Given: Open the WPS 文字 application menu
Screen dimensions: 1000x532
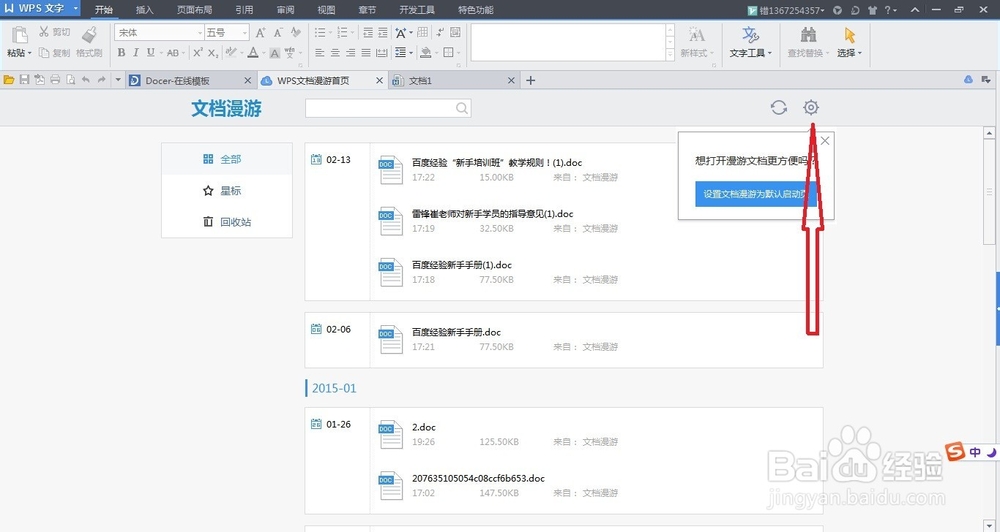Looking at the screenshot, I should click(x=40, y=9).
